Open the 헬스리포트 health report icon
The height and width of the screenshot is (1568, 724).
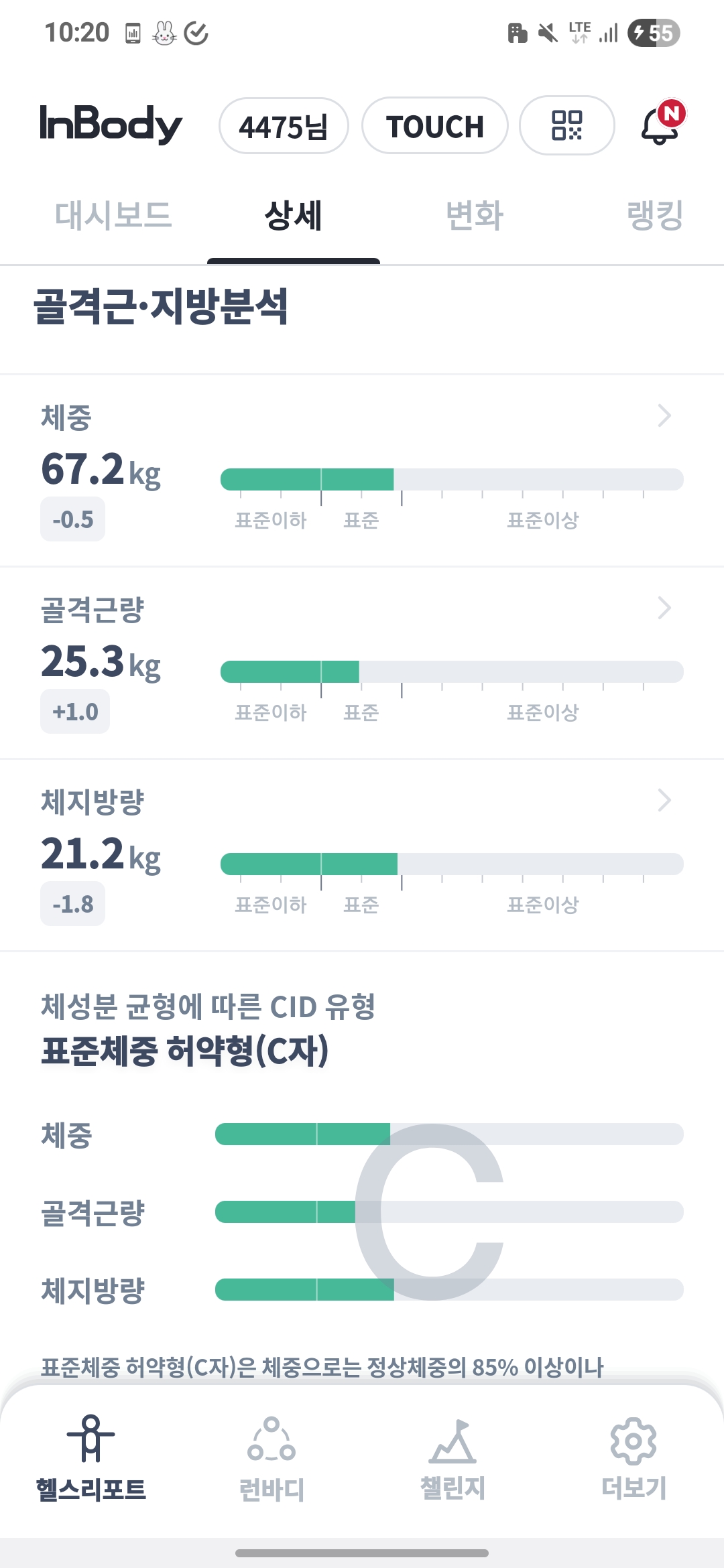[90, 1439]
